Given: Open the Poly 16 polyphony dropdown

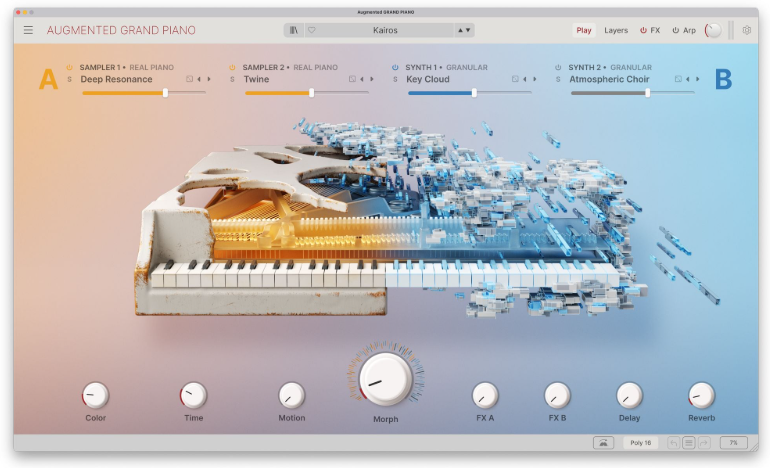Looking at the screenshot, I should pyautogui.click(x=640, y=442).
